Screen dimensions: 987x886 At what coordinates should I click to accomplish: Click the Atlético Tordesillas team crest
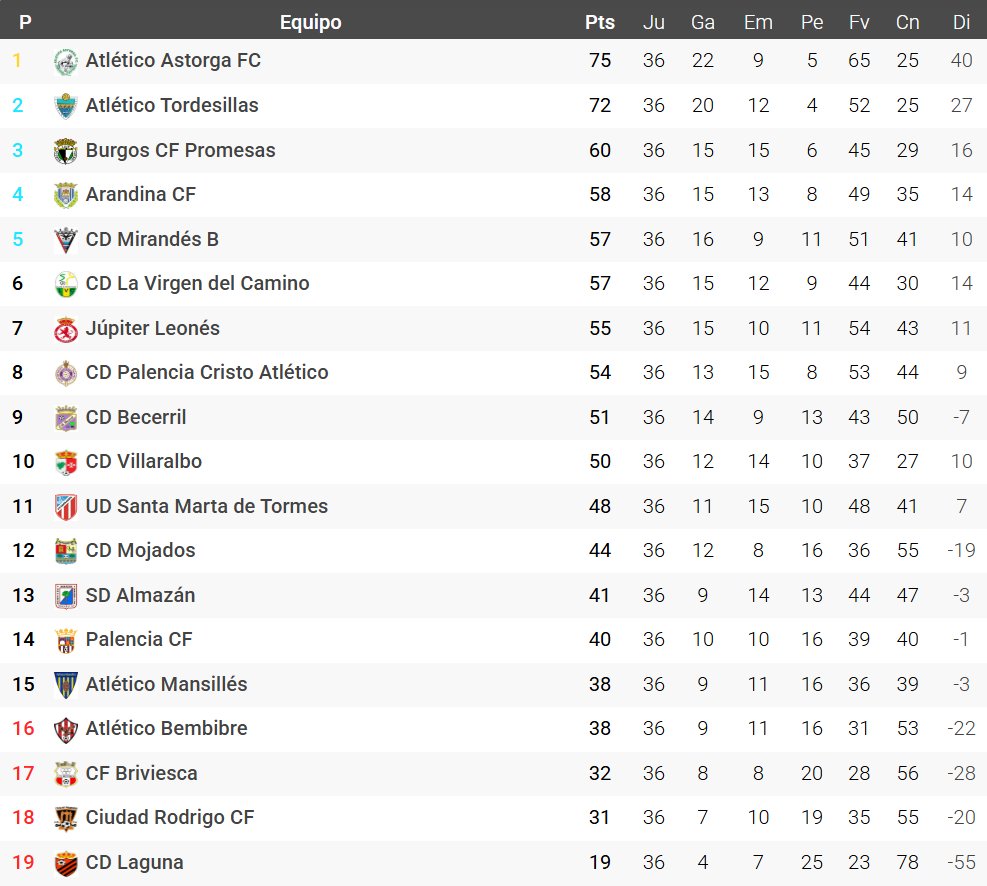point(65,106)
